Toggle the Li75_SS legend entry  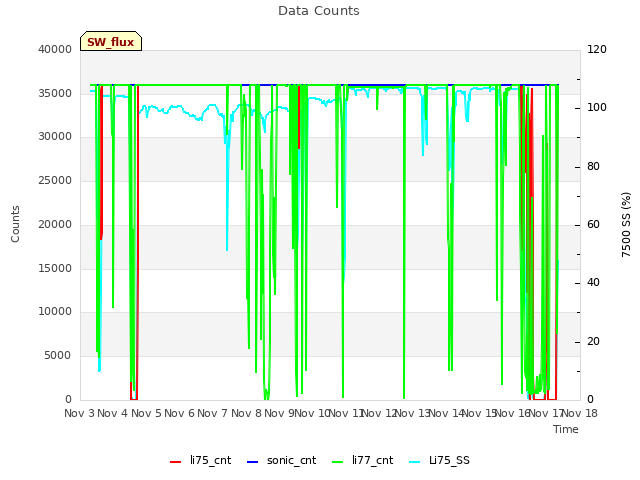[x=439, y=460]
